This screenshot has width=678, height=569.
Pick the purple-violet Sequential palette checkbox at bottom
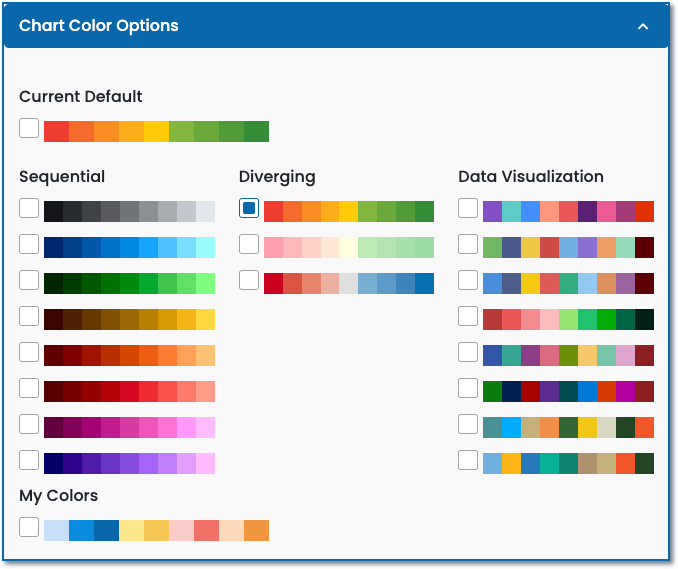pos(29,461)
